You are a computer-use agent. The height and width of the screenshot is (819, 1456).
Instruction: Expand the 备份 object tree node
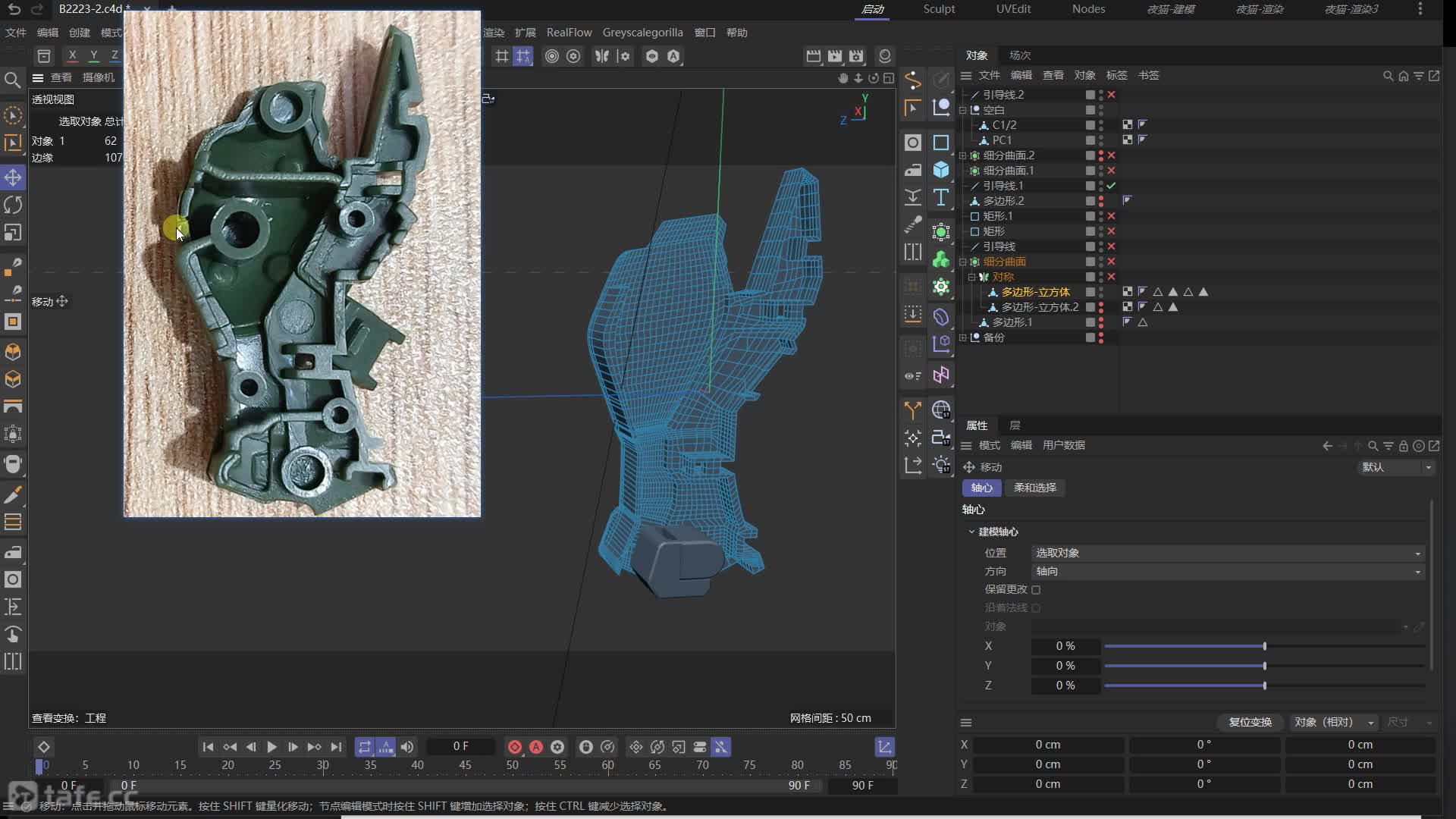click(963, 337)
